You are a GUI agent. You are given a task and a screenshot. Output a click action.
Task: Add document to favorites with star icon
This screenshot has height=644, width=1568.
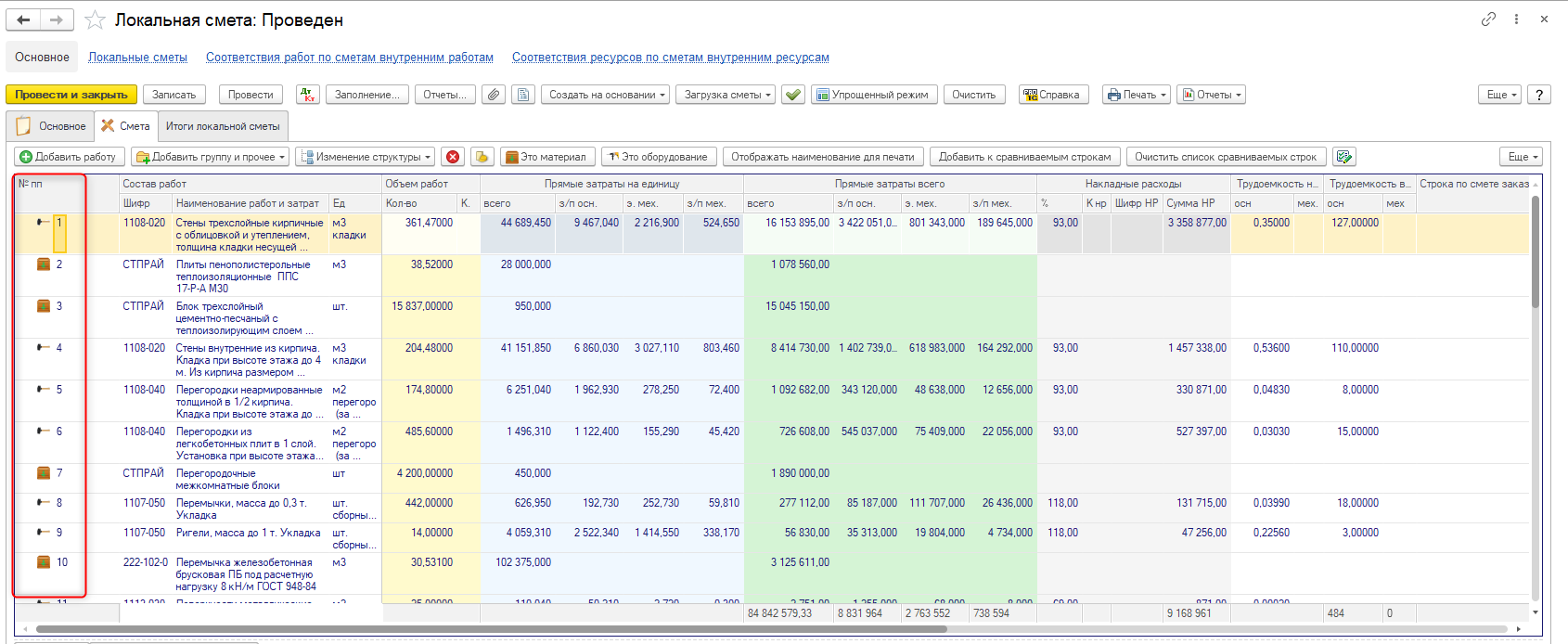pyautogui.click(x=95, y=19)
